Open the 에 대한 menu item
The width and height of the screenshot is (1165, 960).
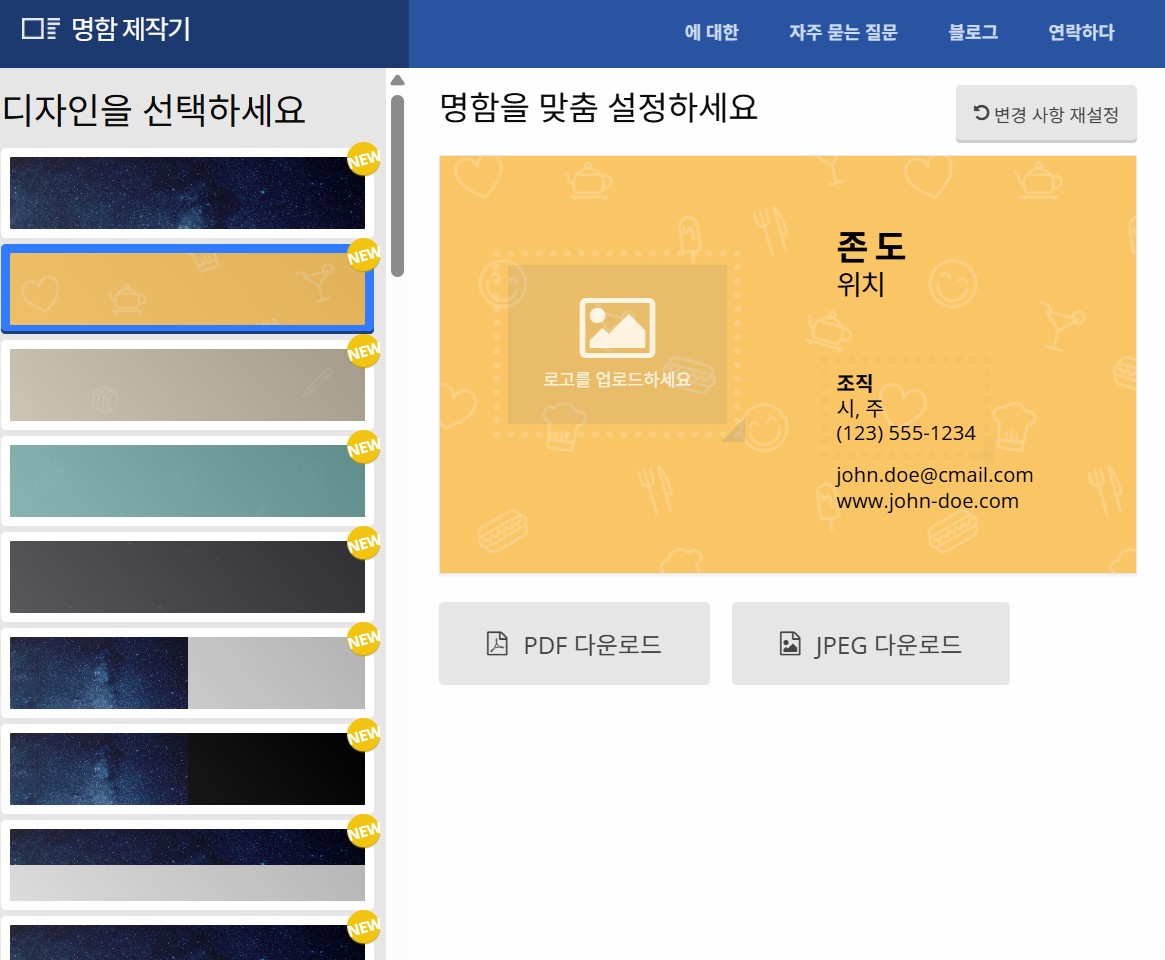point(711,32)
